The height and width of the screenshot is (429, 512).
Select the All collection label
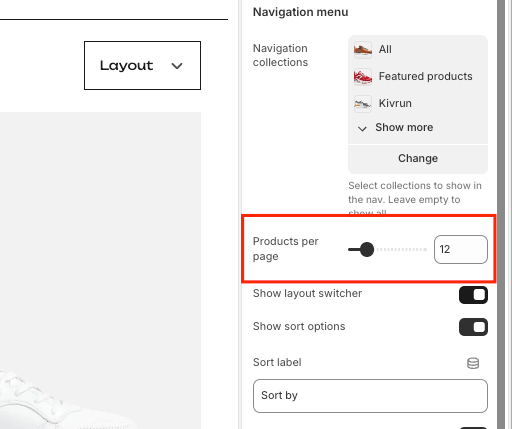pyautogui.click(x=385, y=49)
